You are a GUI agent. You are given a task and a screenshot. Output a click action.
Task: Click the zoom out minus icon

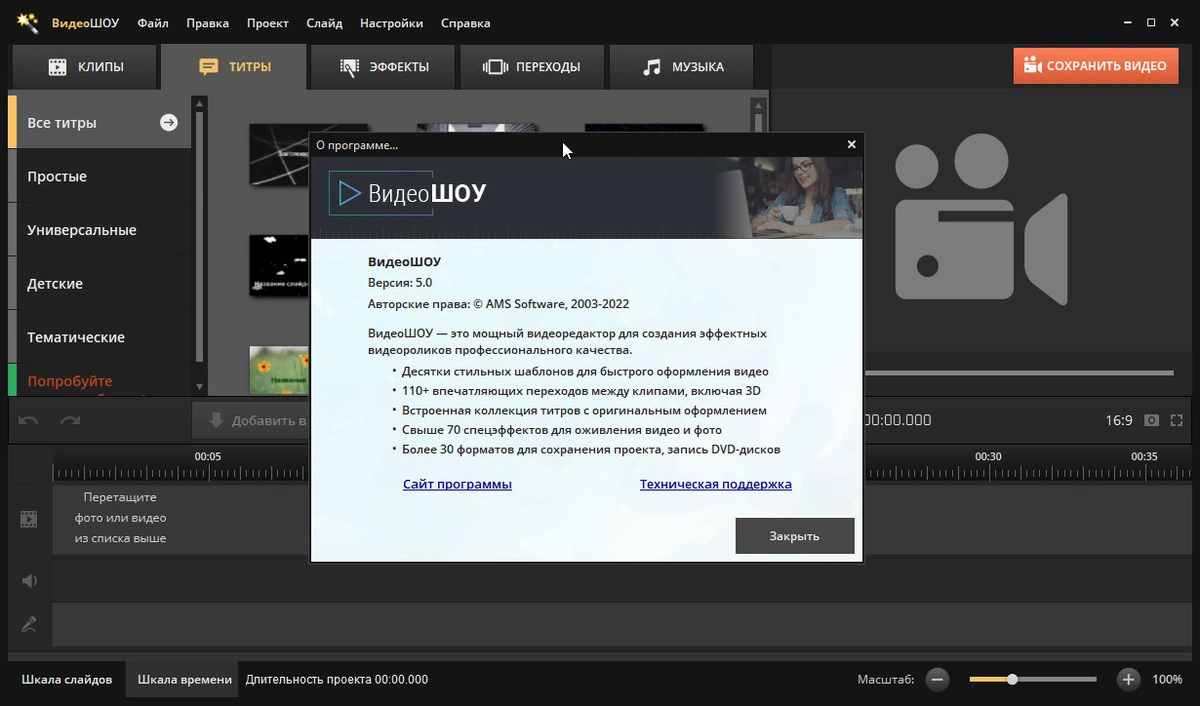coord(937,679)
